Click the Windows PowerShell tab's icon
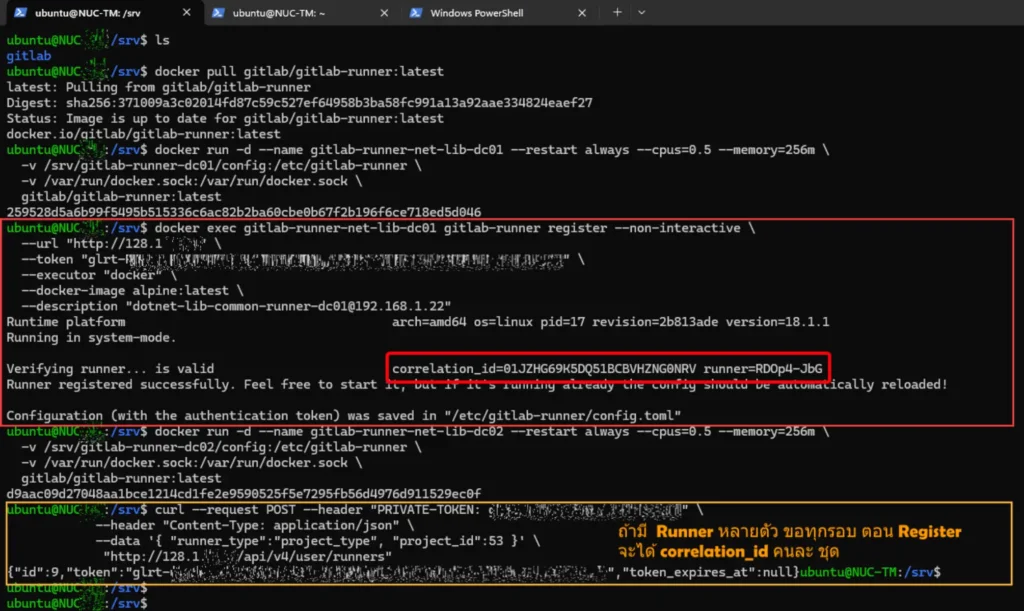 [x=414, y=13]
